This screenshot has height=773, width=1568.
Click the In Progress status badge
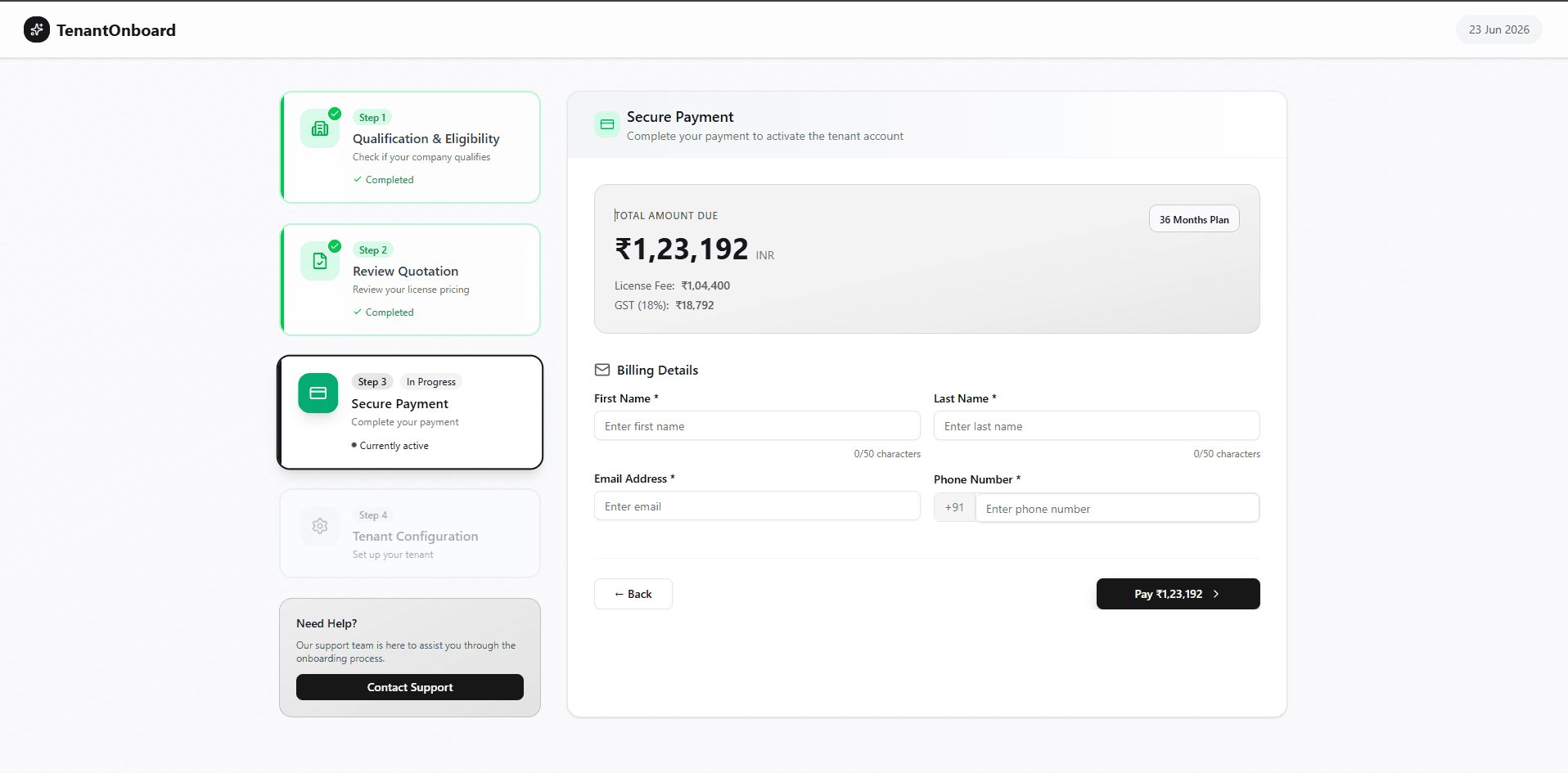pyautogui.click(x=431, y=382)
